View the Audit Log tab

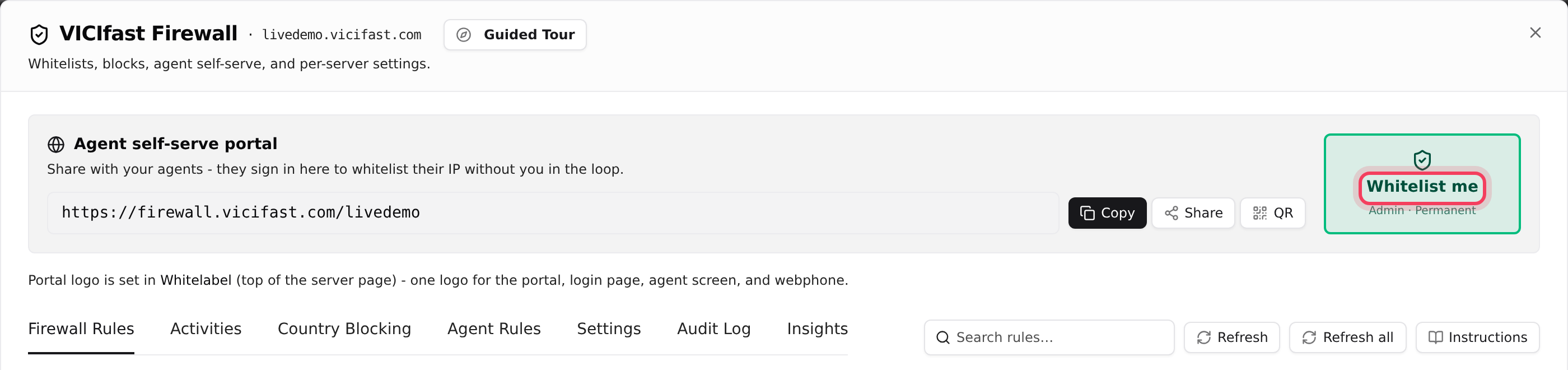coord(714,329)
